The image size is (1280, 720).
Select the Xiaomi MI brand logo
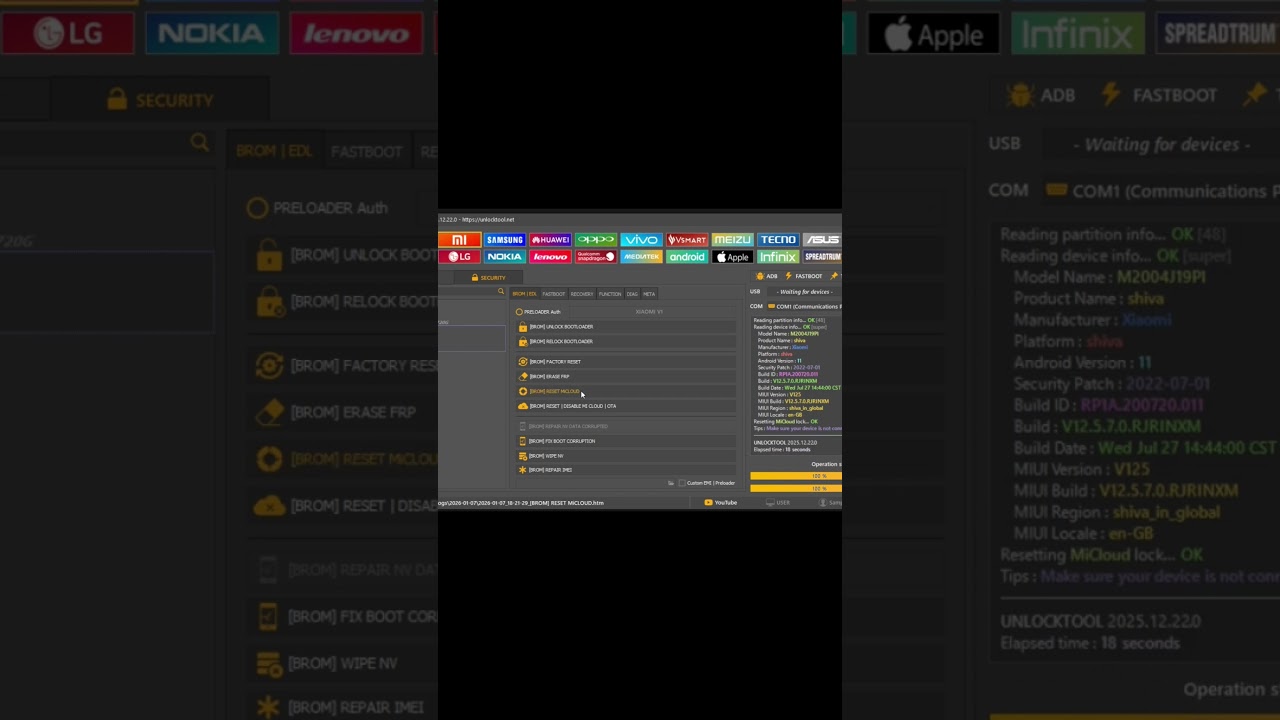(x=459, y=240)
